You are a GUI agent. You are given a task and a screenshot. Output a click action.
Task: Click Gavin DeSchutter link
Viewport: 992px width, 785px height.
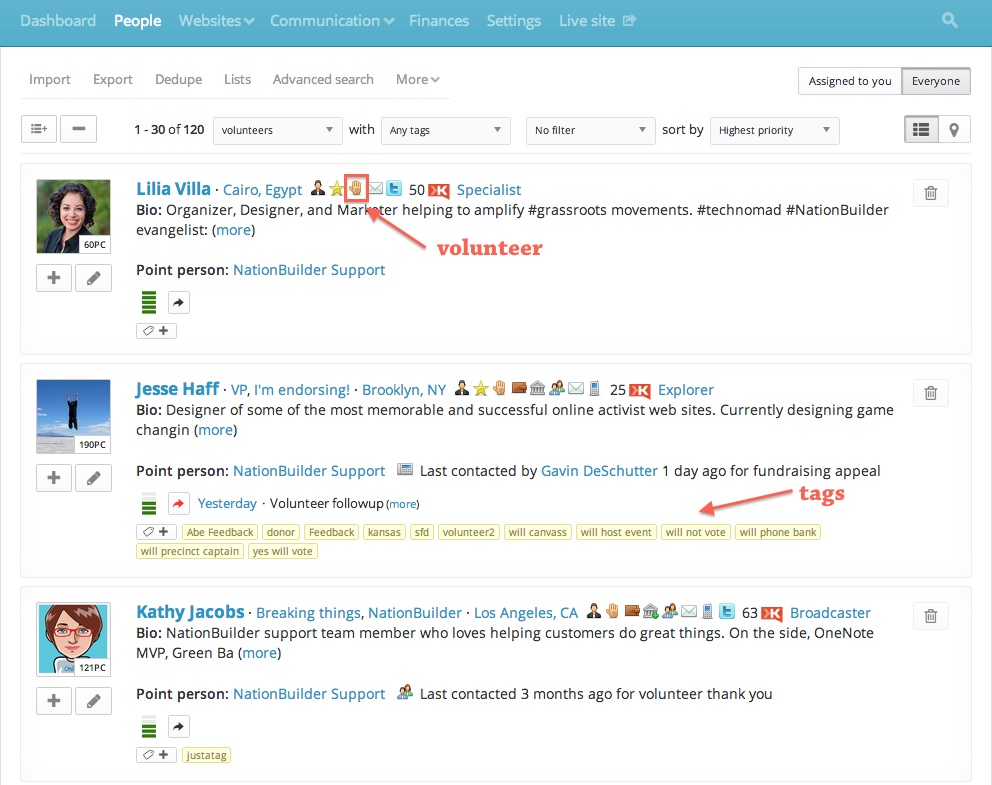click(599, 471)
